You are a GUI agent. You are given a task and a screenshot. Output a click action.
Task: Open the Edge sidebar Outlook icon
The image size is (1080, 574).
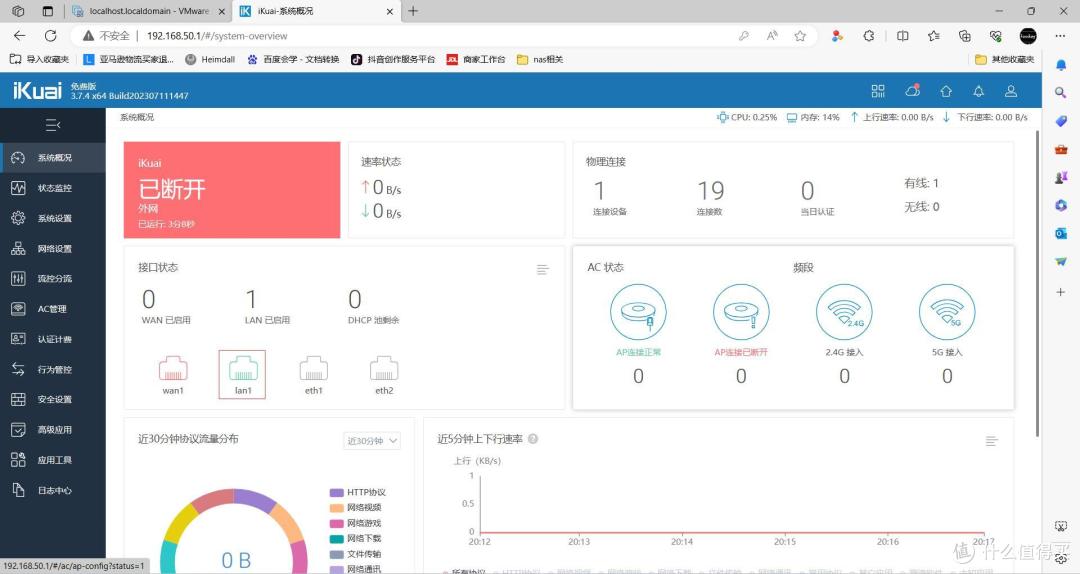(1061, 234)
